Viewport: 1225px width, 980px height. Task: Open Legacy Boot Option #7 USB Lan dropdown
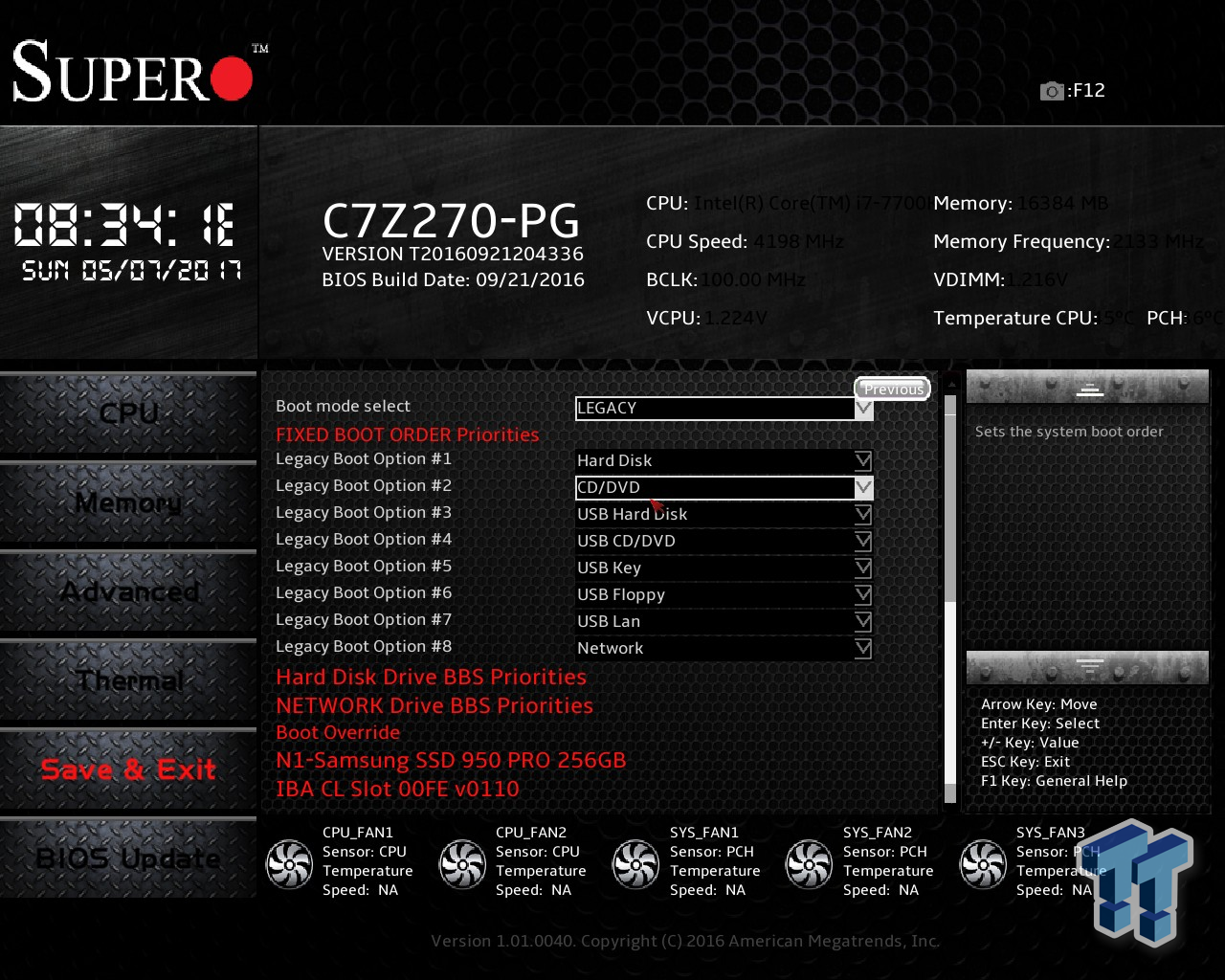pyautogui.click(x=724, y=621)
